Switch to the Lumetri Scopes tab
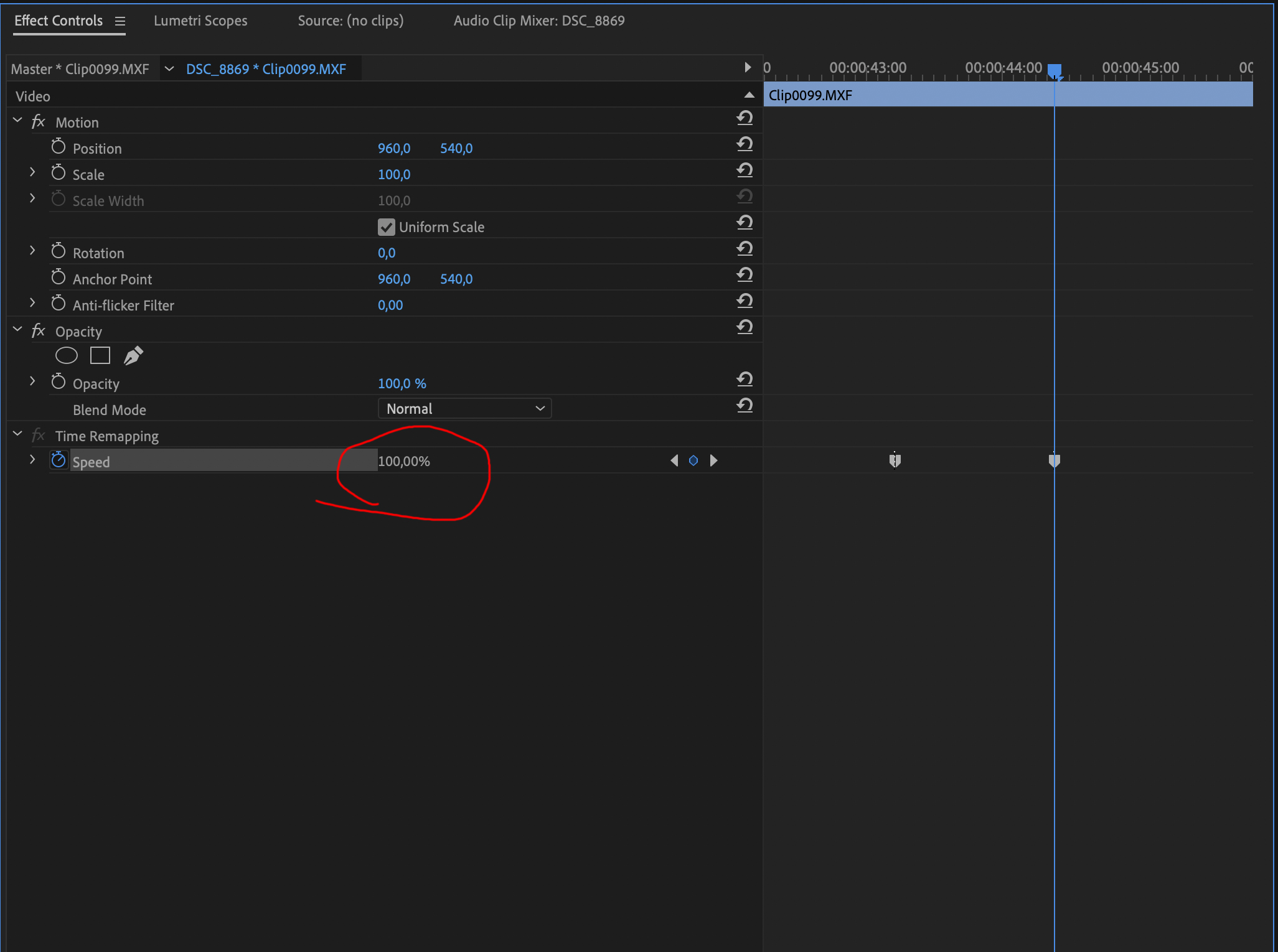This screenshot has height=952, width=1278. point(200,21)
